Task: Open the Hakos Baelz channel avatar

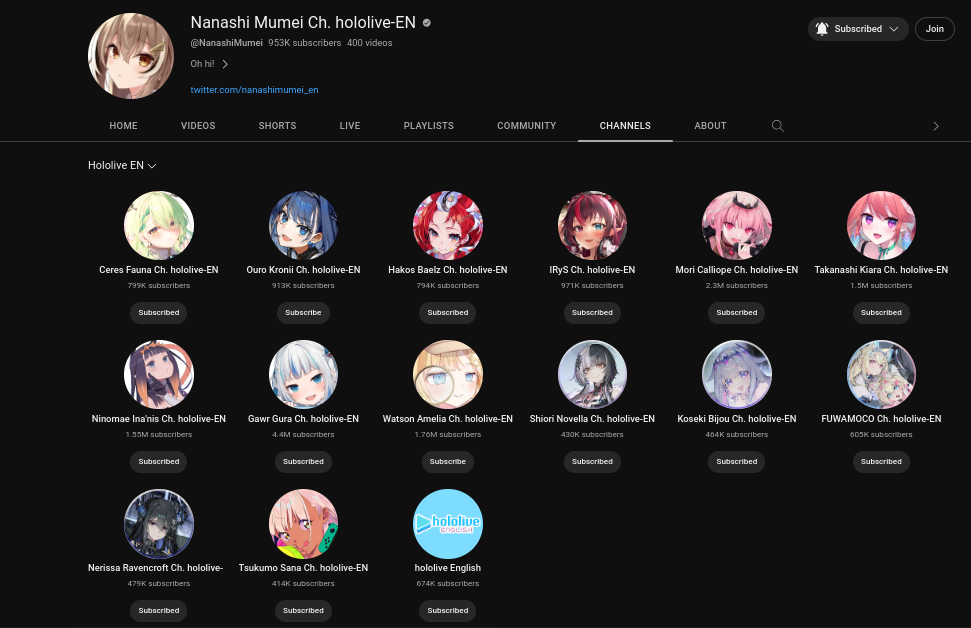Action: tap(448, 225)
